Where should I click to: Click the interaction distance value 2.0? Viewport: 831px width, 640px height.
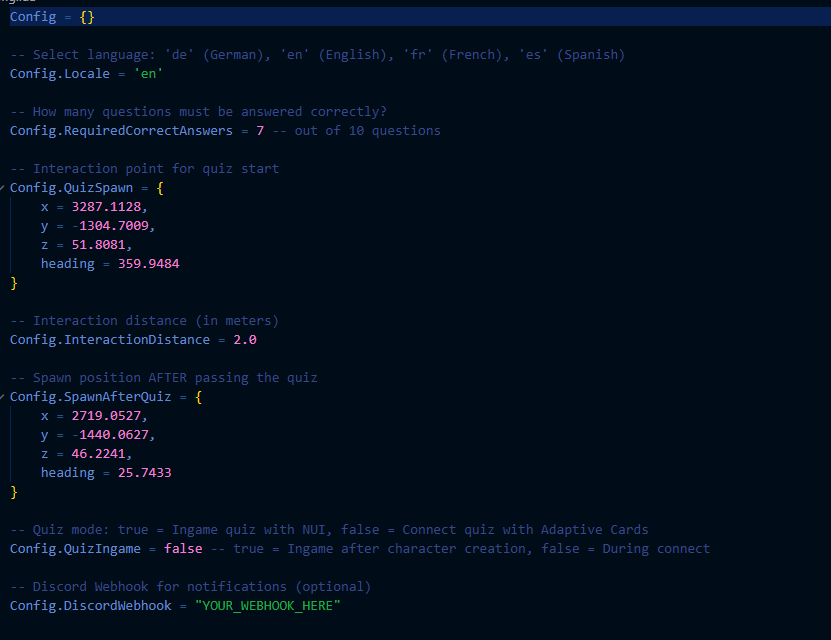point(245,340)
